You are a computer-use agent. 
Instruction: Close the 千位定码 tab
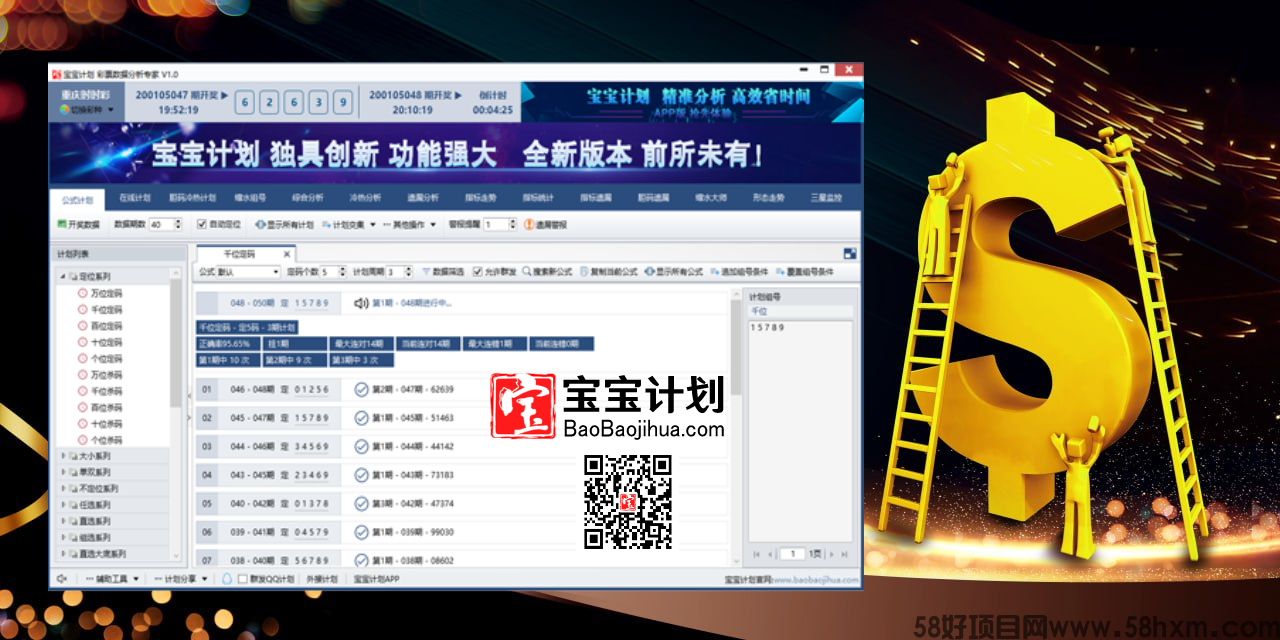(x=287, y=254)
